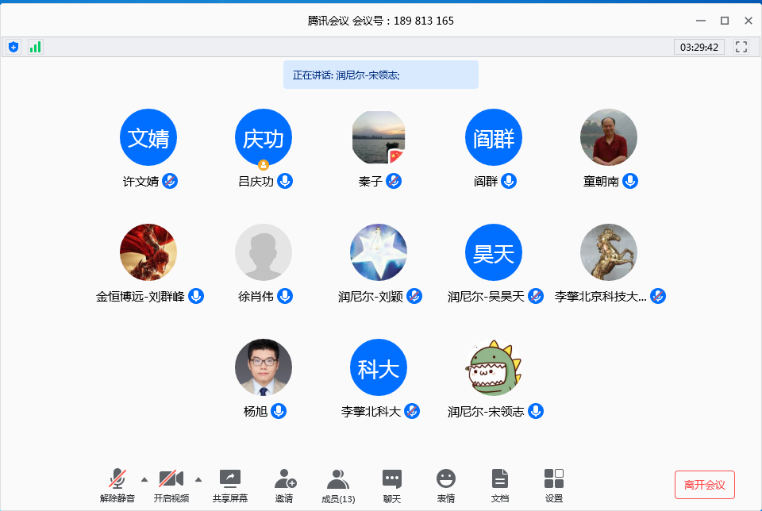Click the 正在讲话 speaker banner

click(380, 75)
